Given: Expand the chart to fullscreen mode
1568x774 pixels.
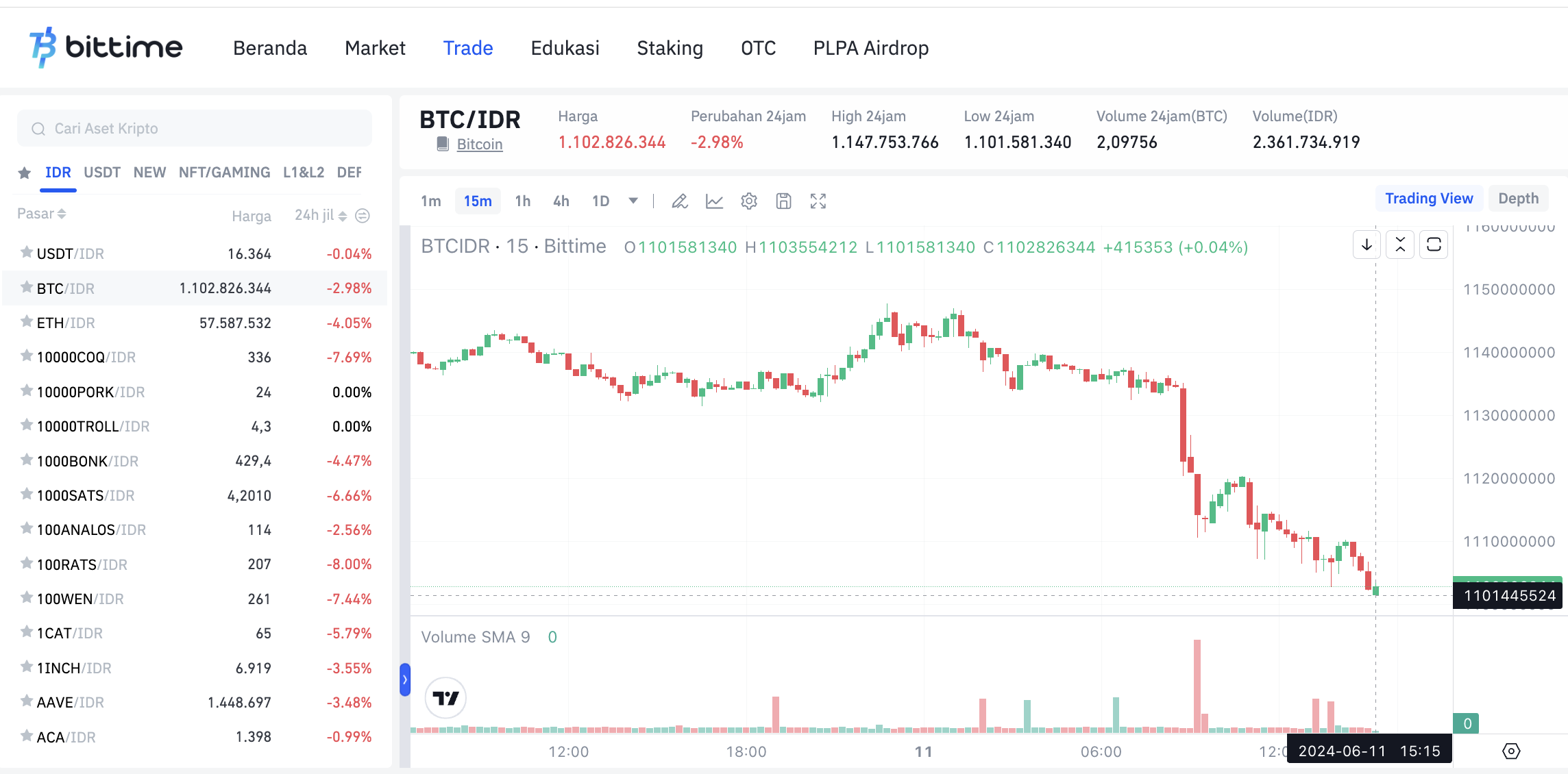Looking at the screenshot, I should click(818, 201).
